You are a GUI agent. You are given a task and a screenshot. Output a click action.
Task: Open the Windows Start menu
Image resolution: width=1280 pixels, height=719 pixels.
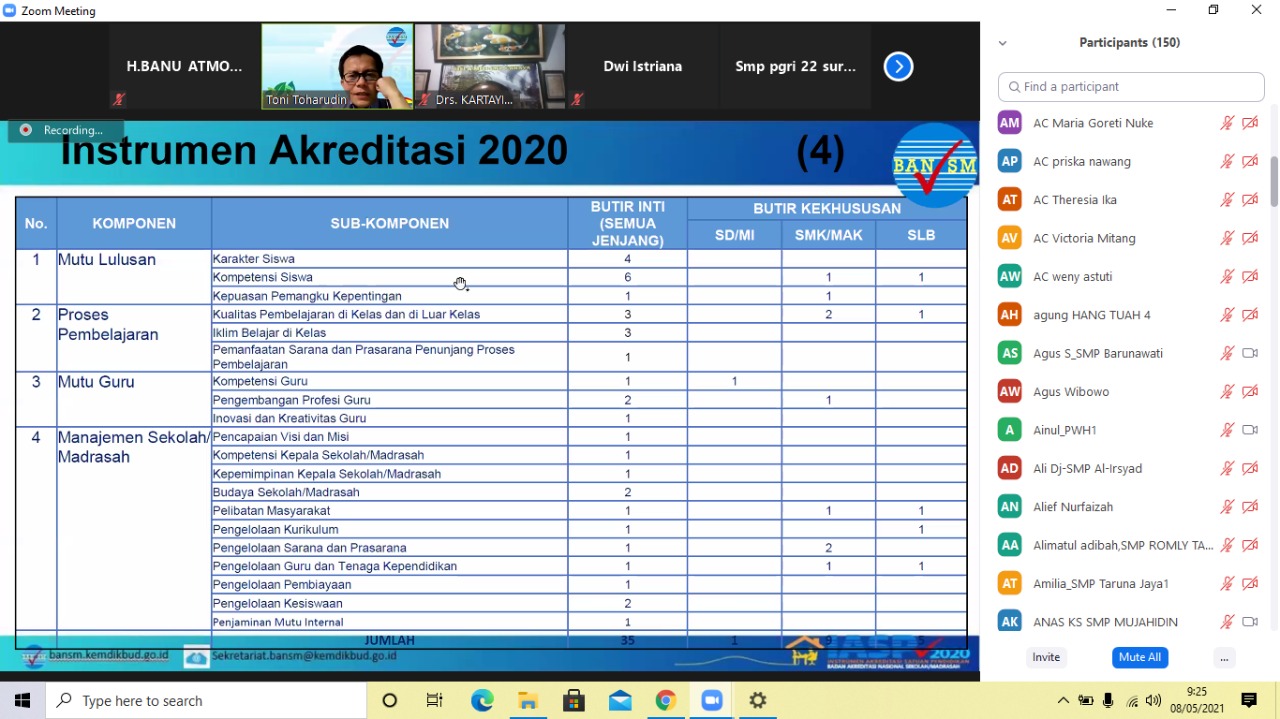(x=22, y=700)
